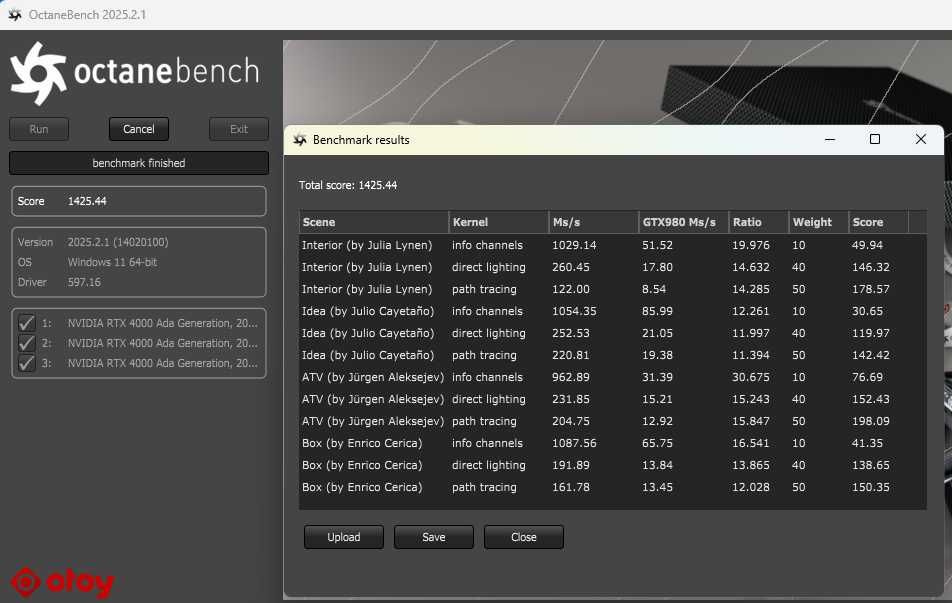The image size is (952, 603).
Task: Select the Box path tracing row
Action: point(613,487)
